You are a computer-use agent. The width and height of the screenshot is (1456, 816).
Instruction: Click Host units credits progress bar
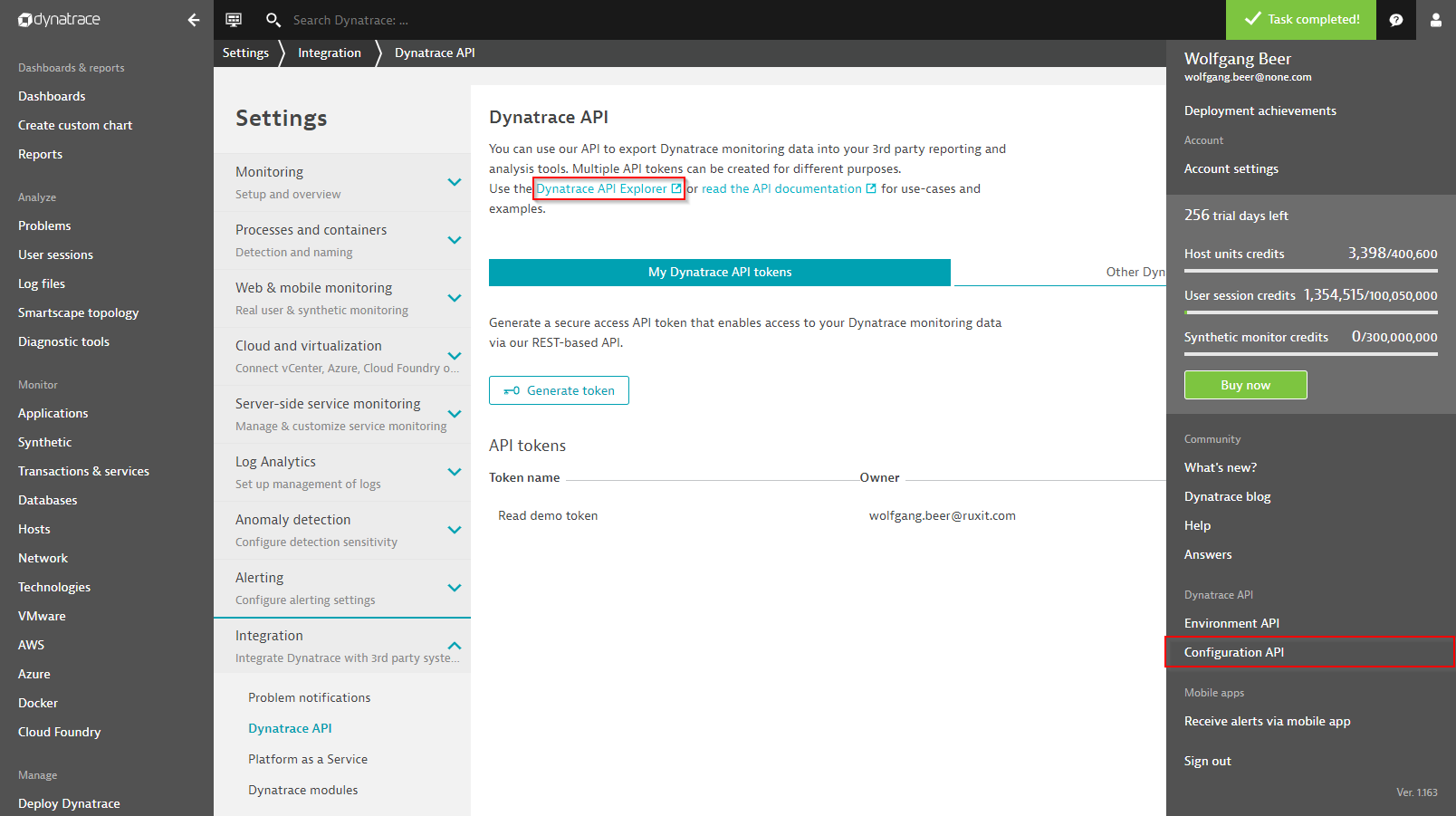click(1311, 270)
